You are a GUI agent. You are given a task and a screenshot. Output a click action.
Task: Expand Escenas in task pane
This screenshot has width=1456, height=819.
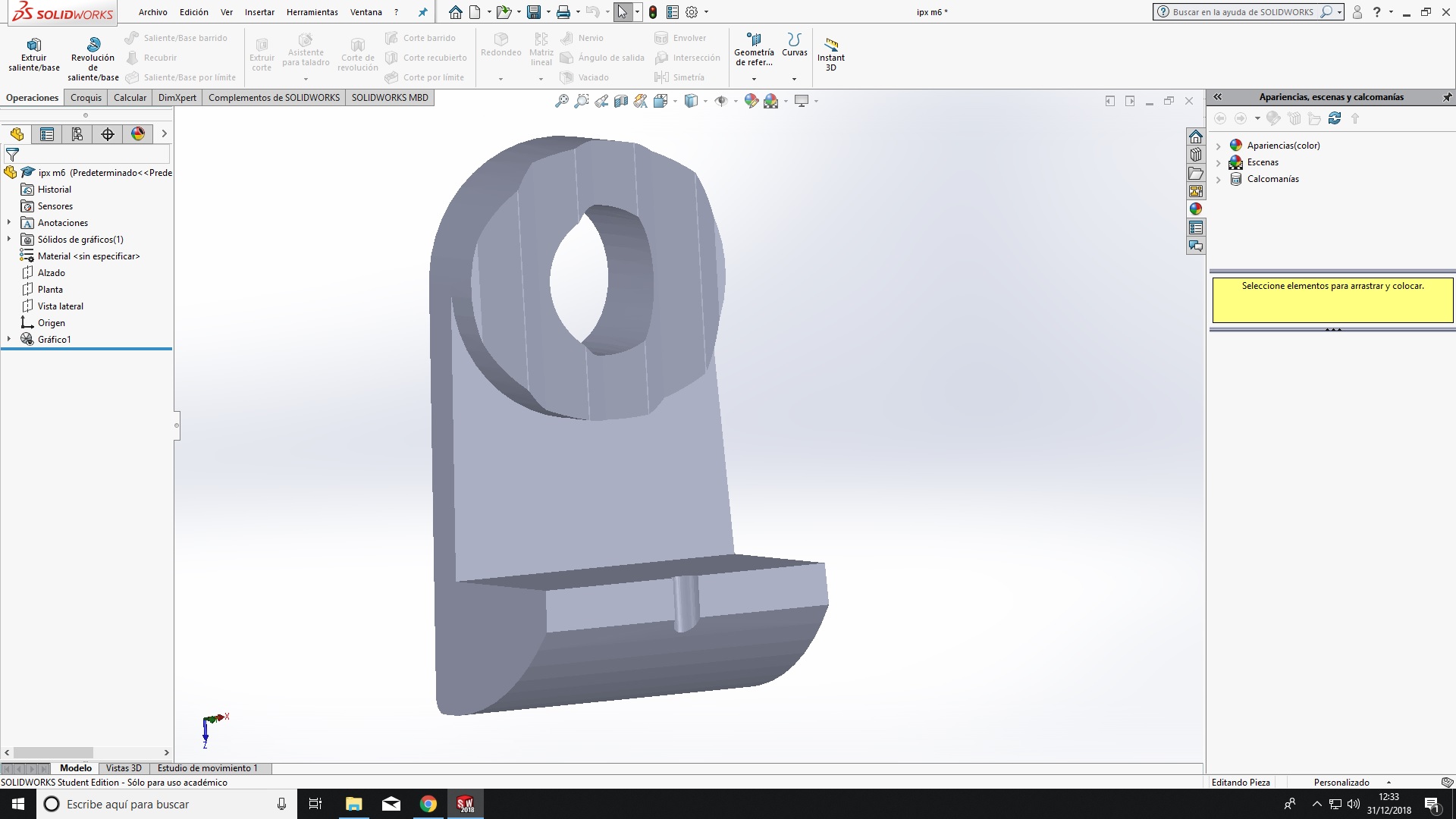(1219, 162)
